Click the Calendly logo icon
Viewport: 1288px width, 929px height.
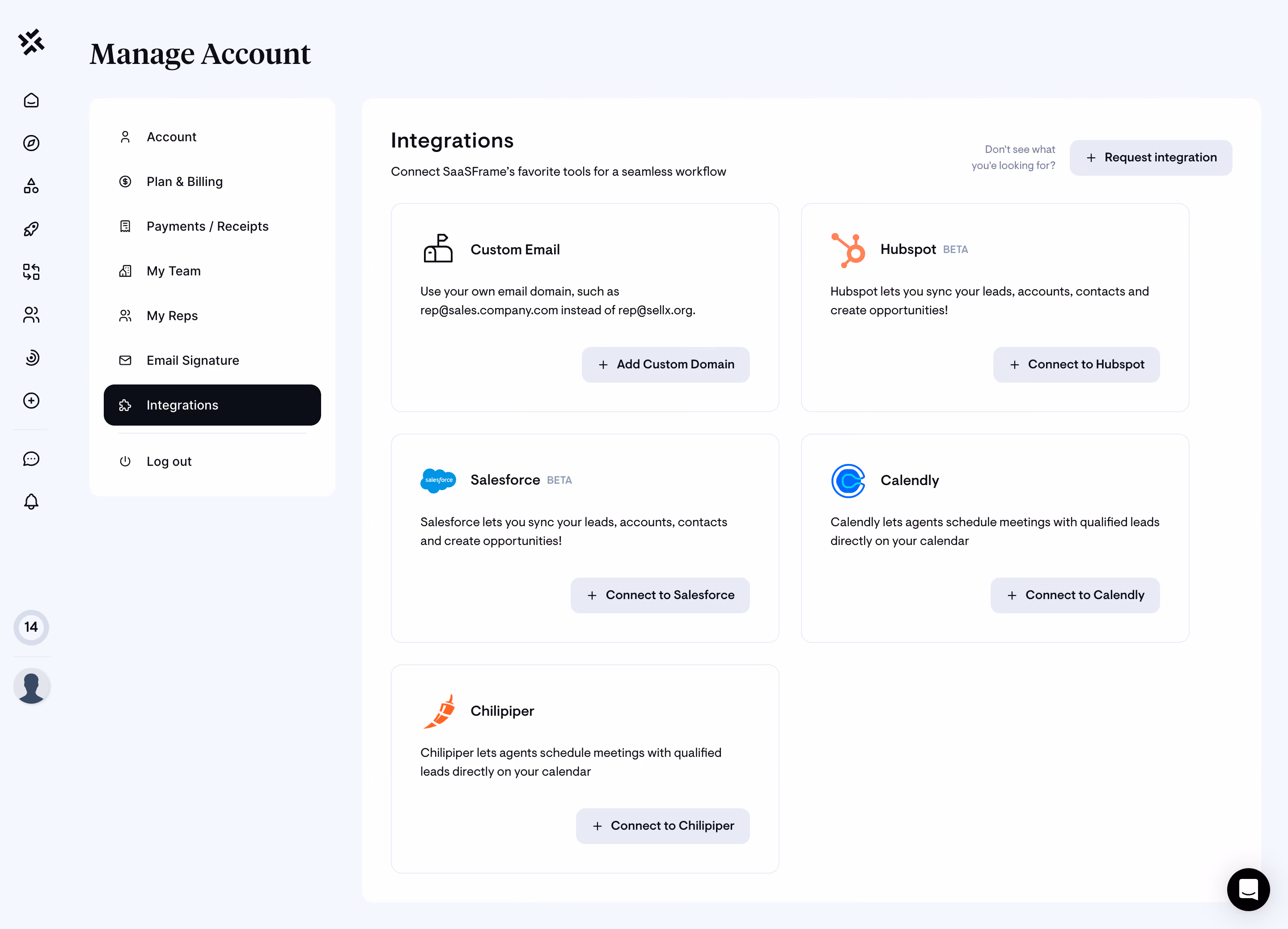(x=848, y=481)
